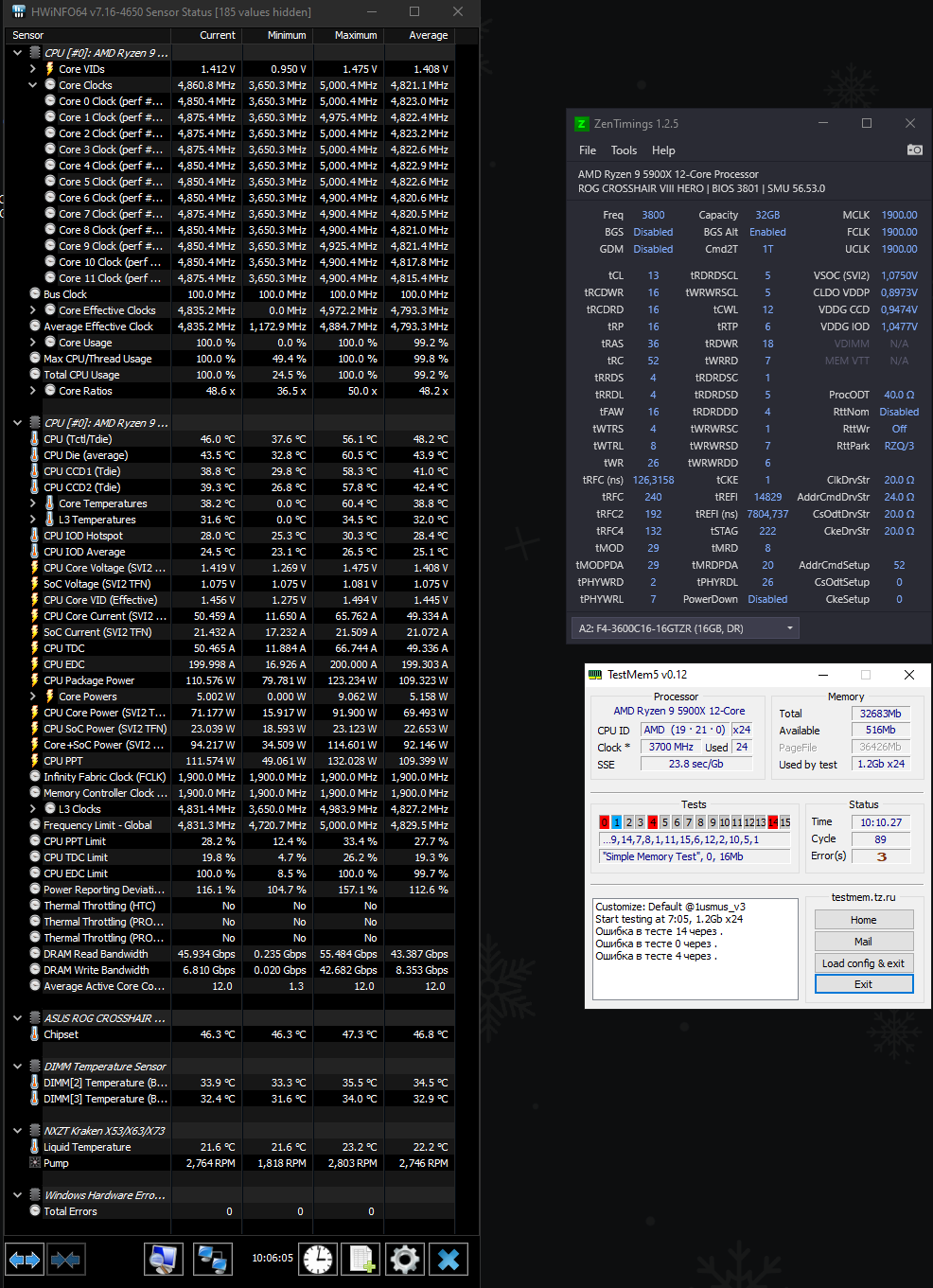Collapse the NZXT Kraken X53/X63/X73 group
Screen dimensions: 933x1288
[x=18, y=1131]
